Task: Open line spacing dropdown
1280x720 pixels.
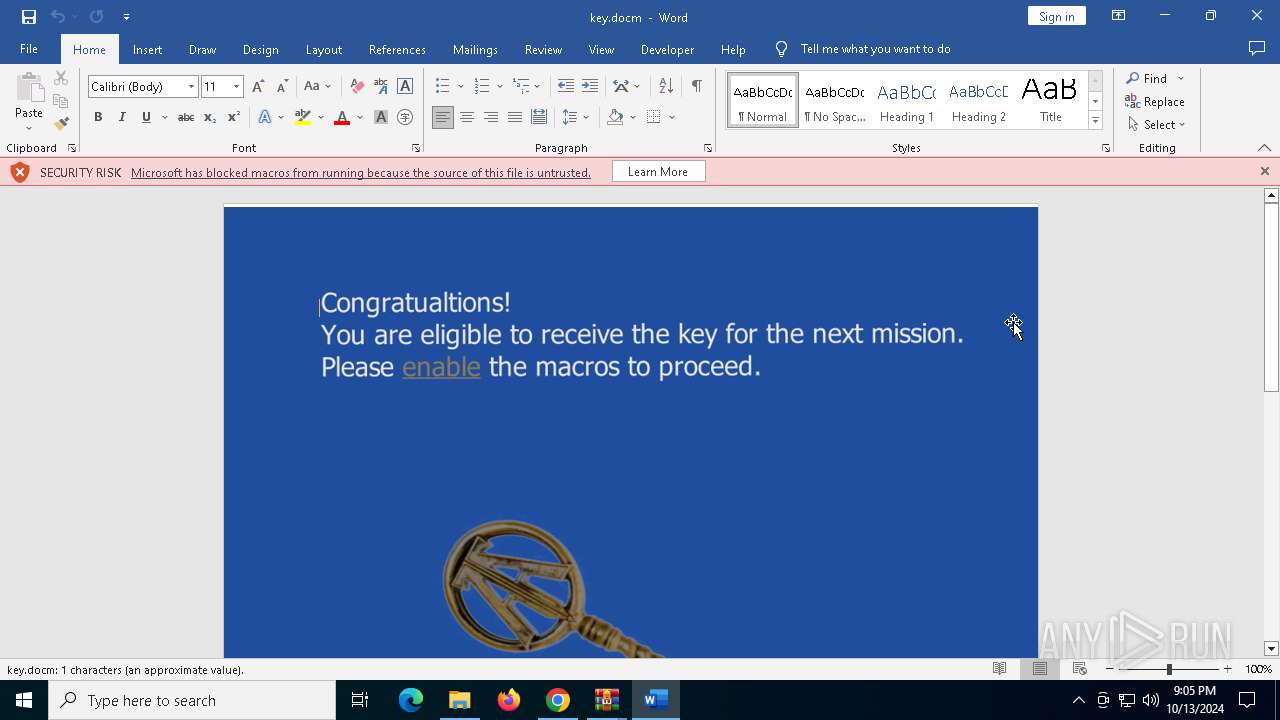Action: [575, 117]
